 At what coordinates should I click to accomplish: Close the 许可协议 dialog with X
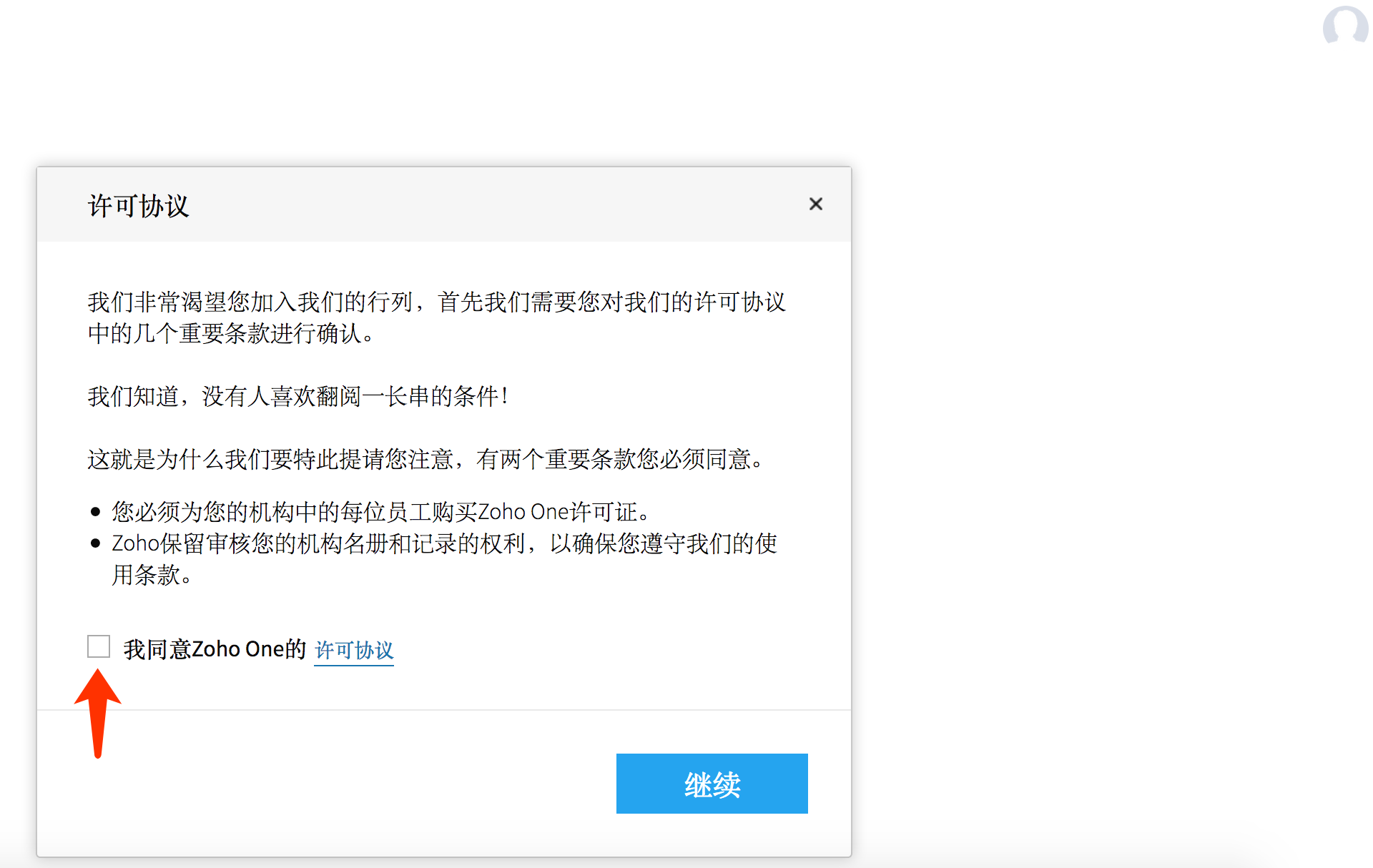pyautogui.click(x=815, y=204)
